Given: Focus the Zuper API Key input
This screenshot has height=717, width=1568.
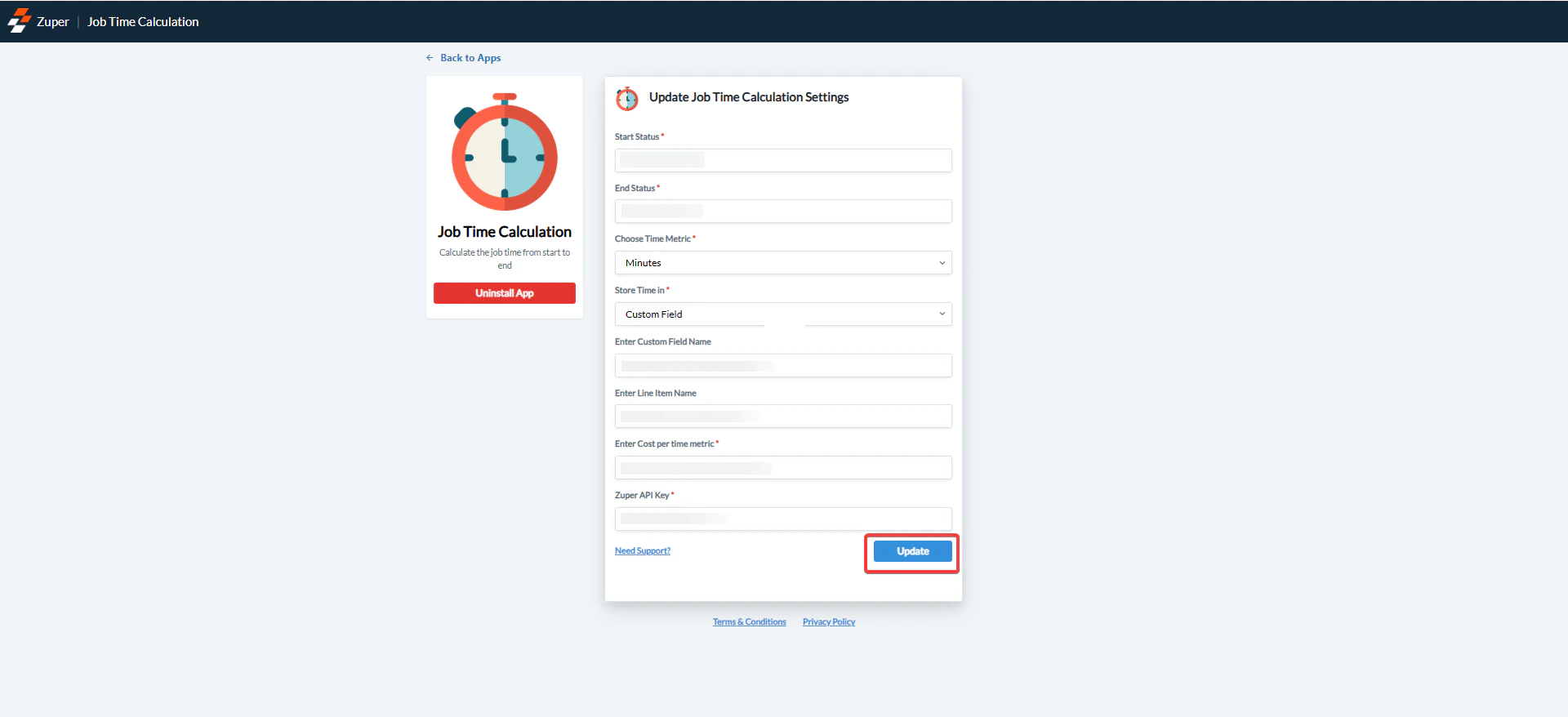Looking at the screenshot, I should tap(783, 519).
